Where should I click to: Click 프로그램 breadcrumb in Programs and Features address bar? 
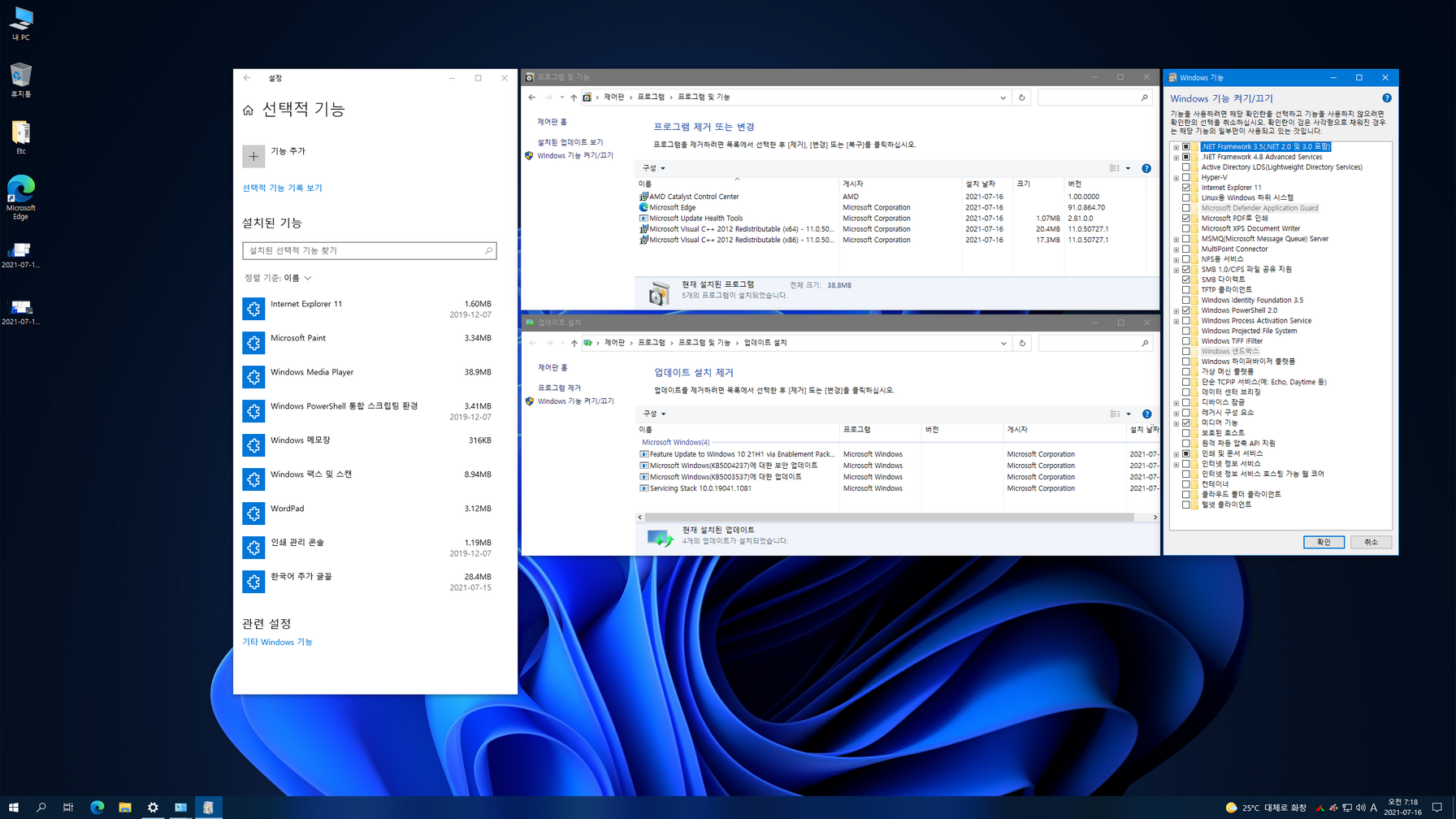651,97
